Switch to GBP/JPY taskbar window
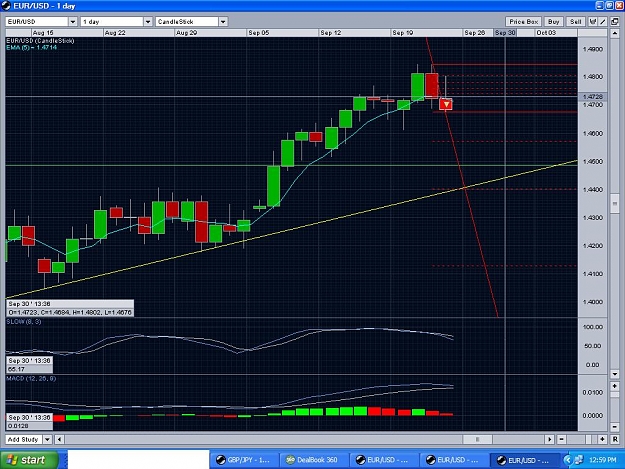 click(x=244, y=460)
